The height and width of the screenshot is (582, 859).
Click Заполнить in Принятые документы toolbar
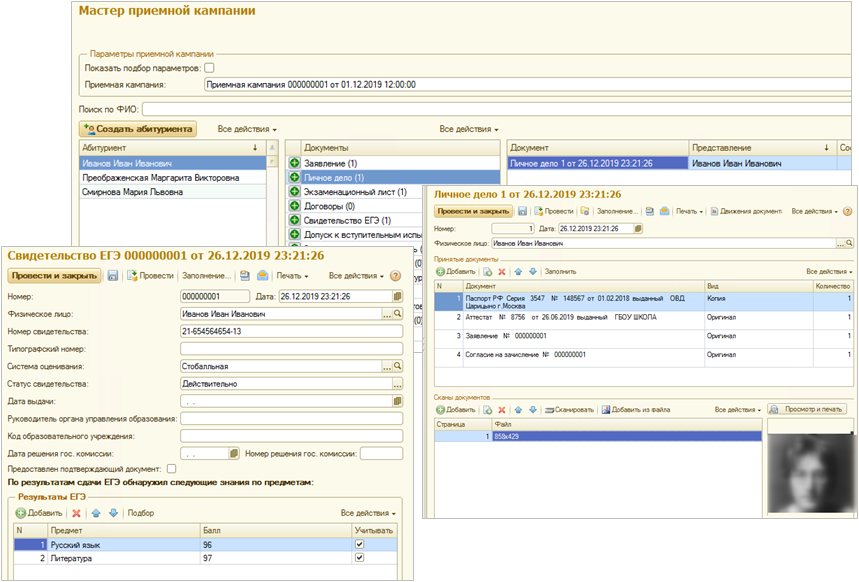[560, 271]
